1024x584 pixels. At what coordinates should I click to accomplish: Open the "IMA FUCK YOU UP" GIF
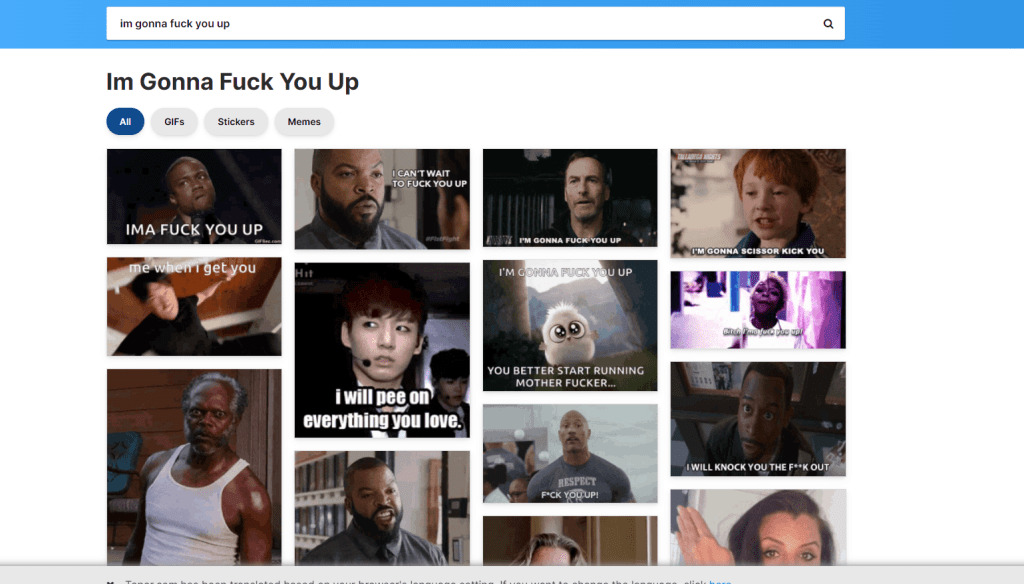[194, 197]
